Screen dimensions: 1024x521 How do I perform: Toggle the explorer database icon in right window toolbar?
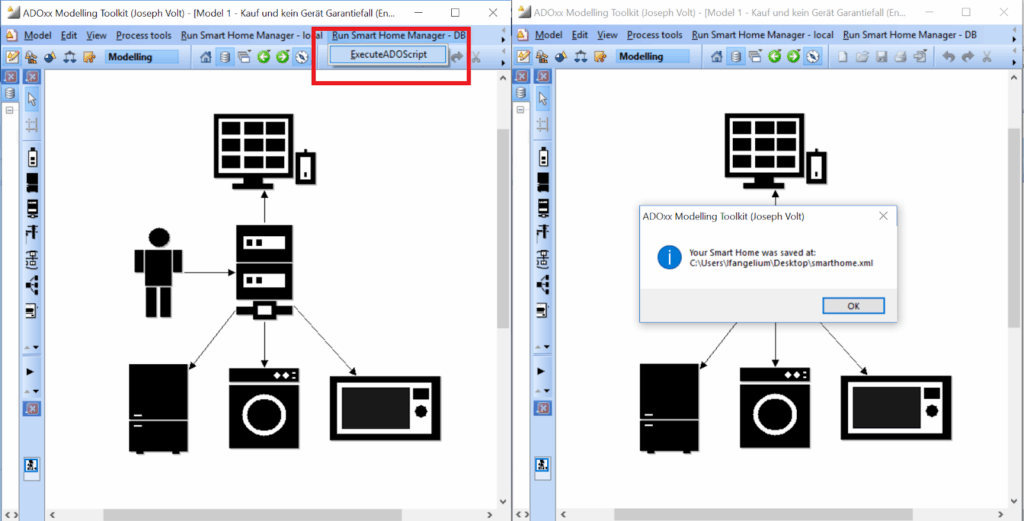pos(736,57)
